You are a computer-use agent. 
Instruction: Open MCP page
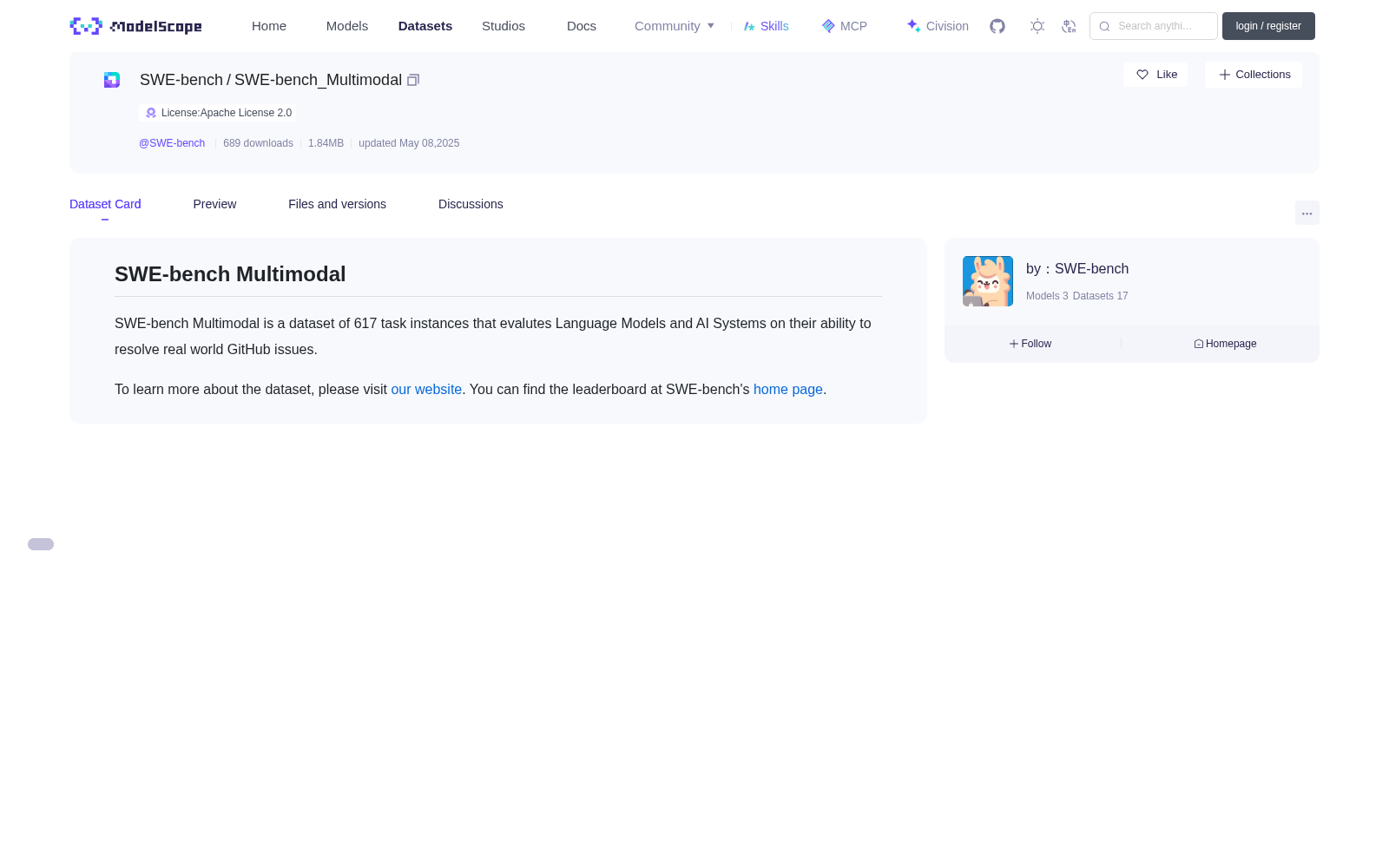pyautogui.click(x=844, y=26)
